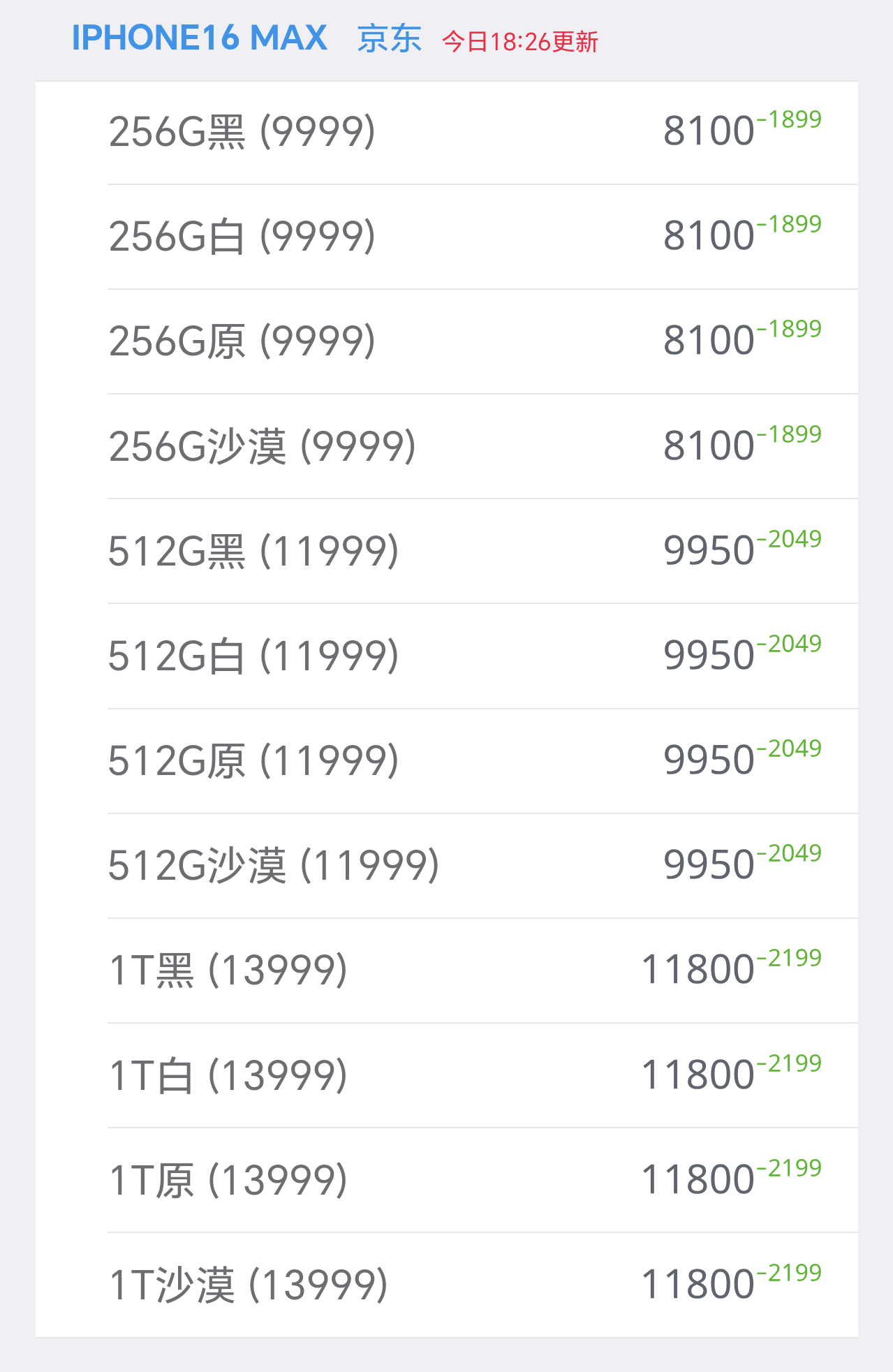Click the 今日18:26更新 timestamp

point(520,42)
